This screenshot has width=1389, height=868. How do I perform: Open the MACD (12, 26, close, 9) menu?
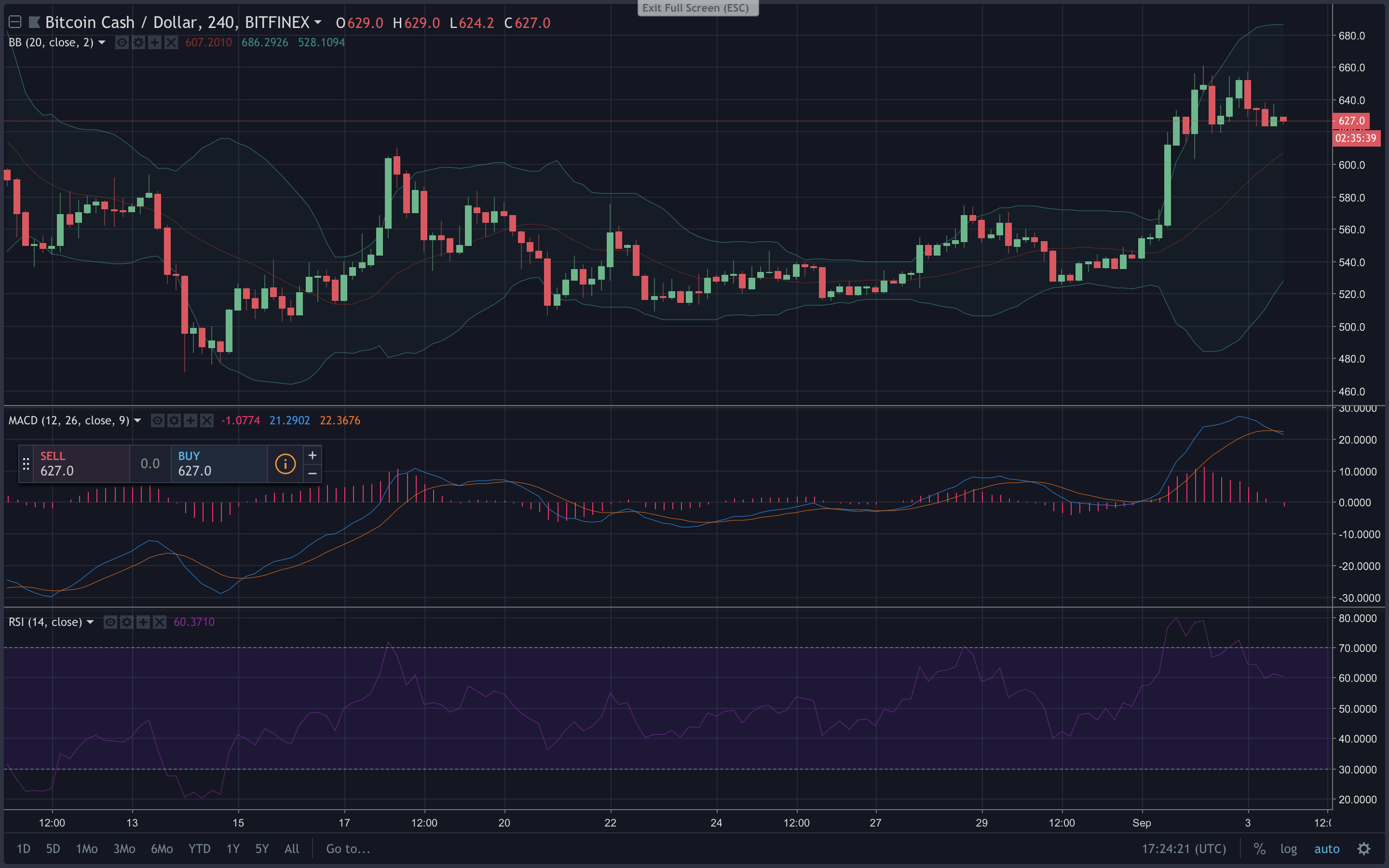coord(137,421)
